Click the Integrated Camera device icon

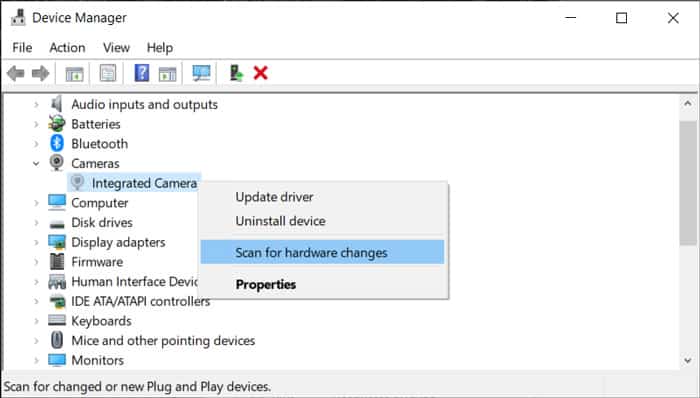tap(78, 182)
